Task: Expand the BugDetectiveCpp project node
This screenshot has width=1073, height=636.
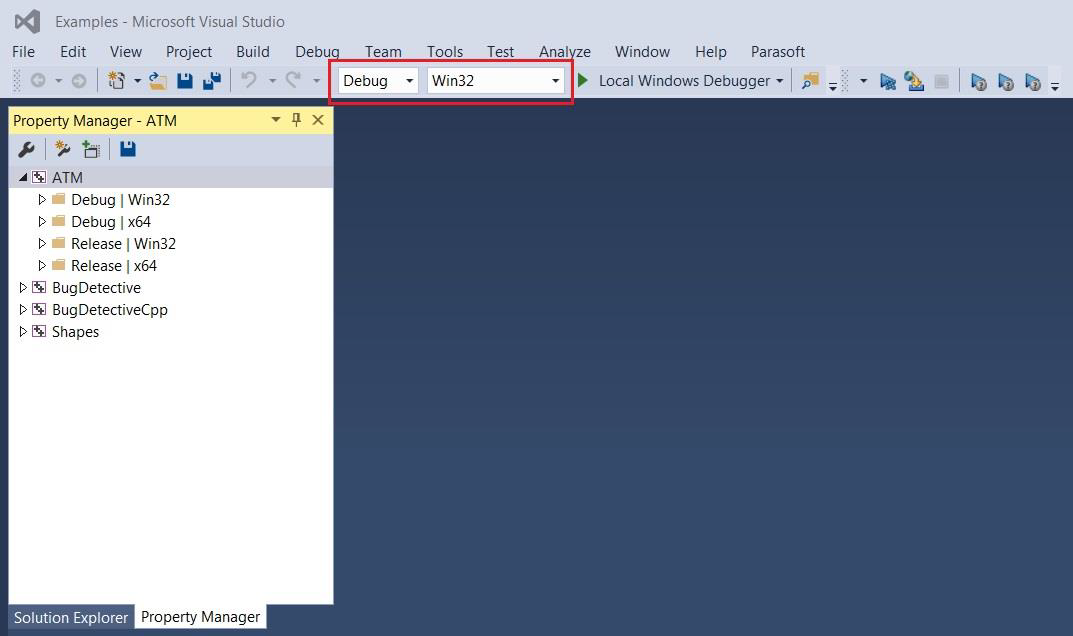Action: click(x=23, y=309)
